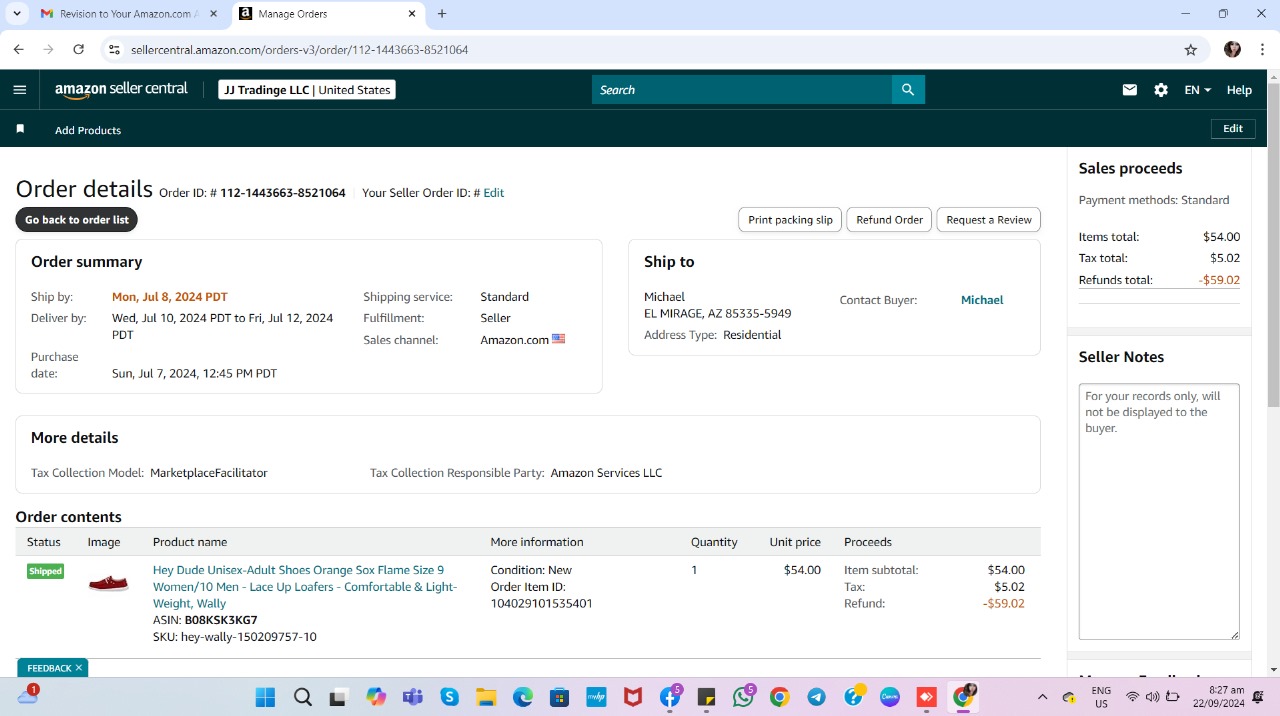Open File Explorer from taskbar
Screen dimensions: 1280x716
pos(486,697)
